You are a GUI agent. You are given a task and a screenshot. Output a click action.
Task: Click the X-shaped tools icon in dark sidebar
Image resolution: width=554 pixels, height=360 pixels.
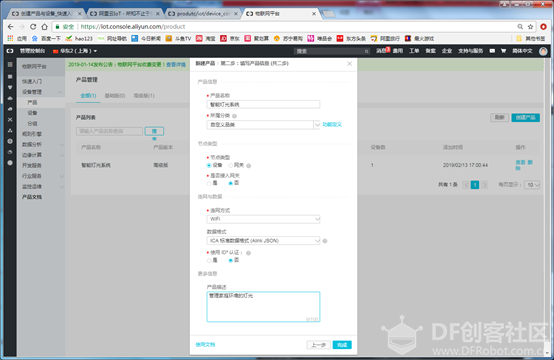click(x=10, y=120)
